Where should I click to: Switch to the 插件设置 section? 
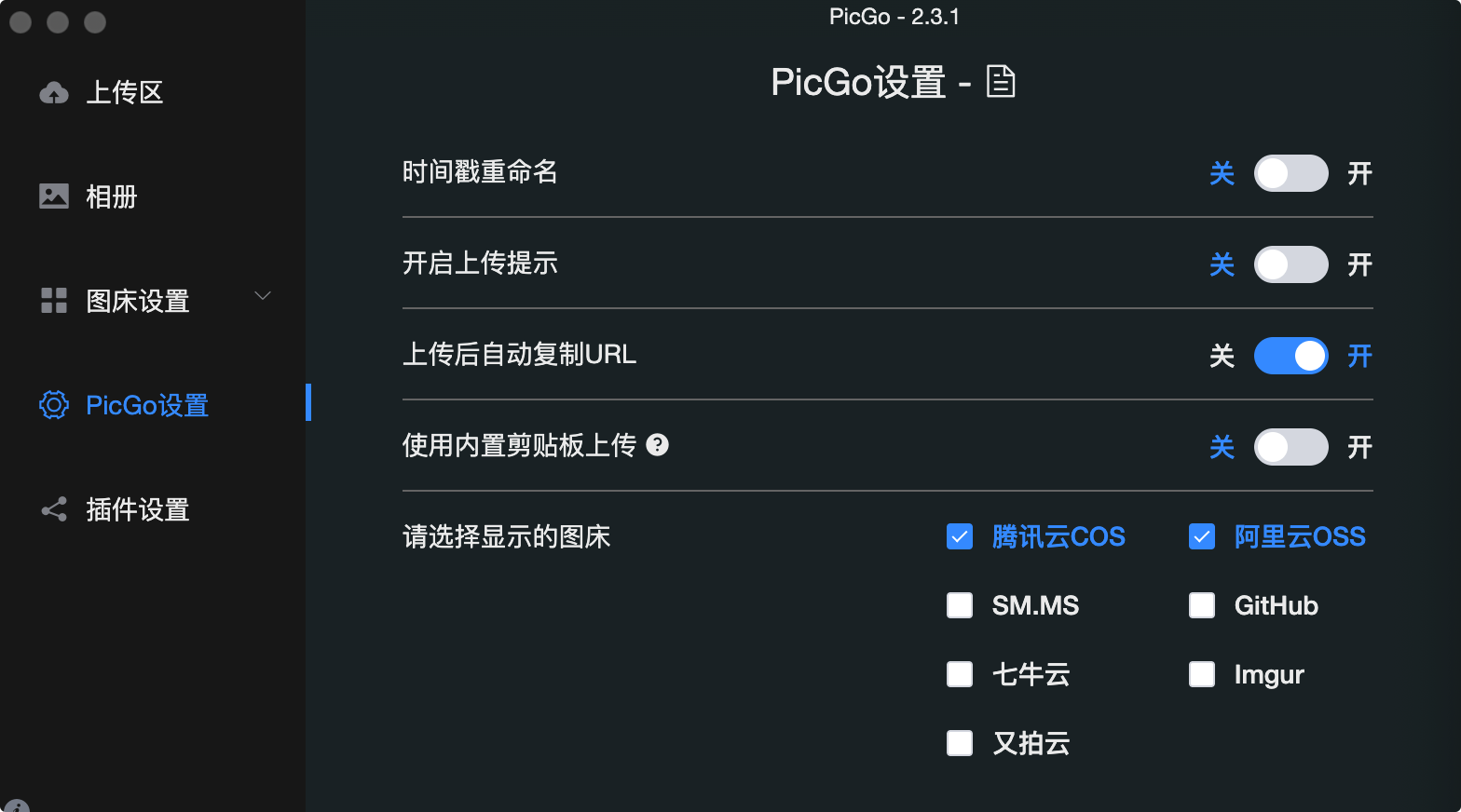138,509
